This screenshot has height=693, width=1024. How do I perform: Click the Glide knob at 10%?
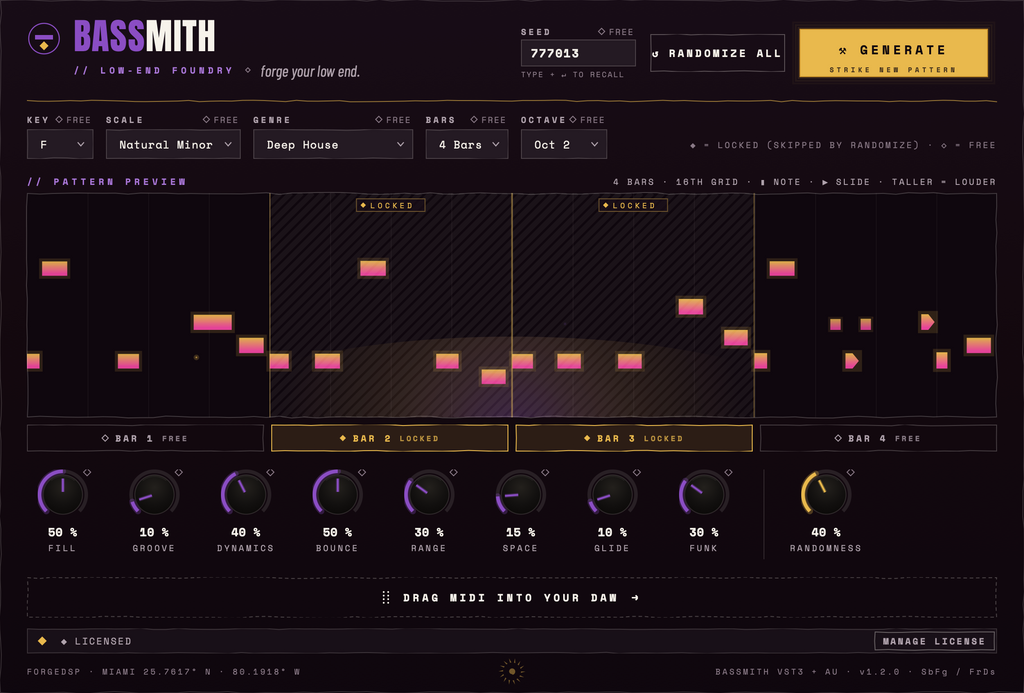point(612,494)
